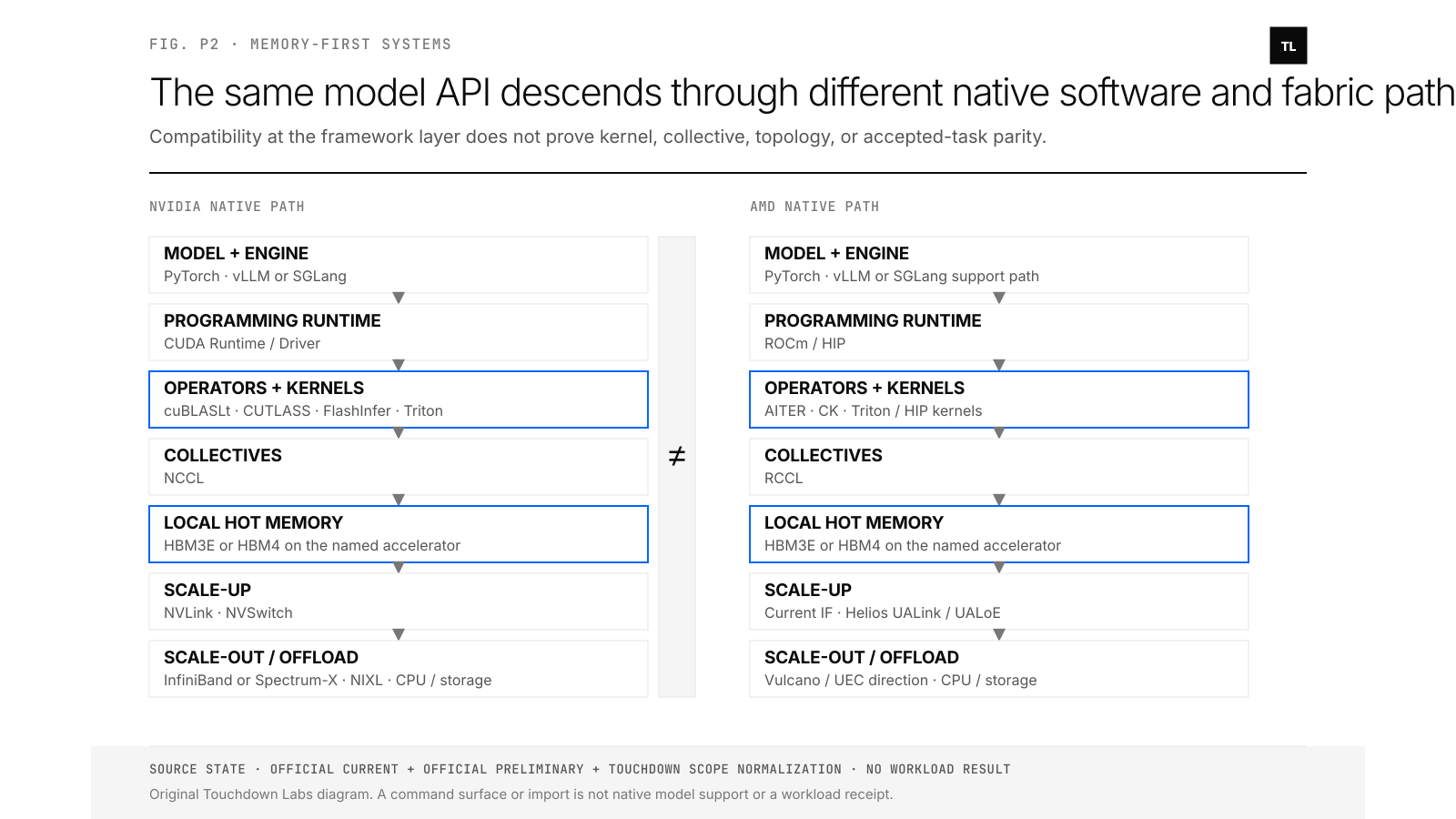The height and width of the screenshot is (819, 1456).
Task: Click arrow below RCCL Collectives box
Action: coord(999,500)
